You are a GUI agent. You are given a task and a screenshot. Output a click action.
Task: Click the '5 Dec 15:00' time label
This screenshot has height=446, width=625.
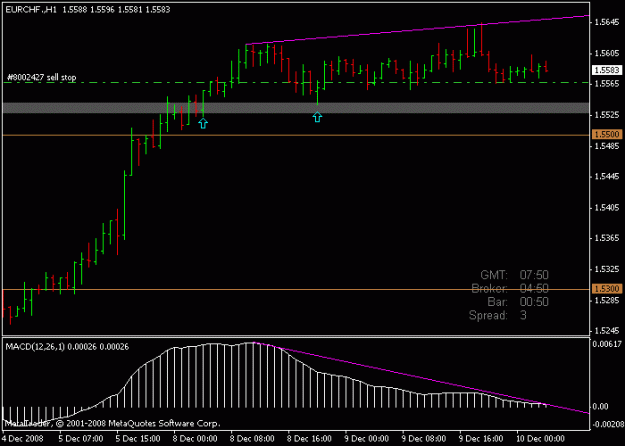click(x=138, y=439)
